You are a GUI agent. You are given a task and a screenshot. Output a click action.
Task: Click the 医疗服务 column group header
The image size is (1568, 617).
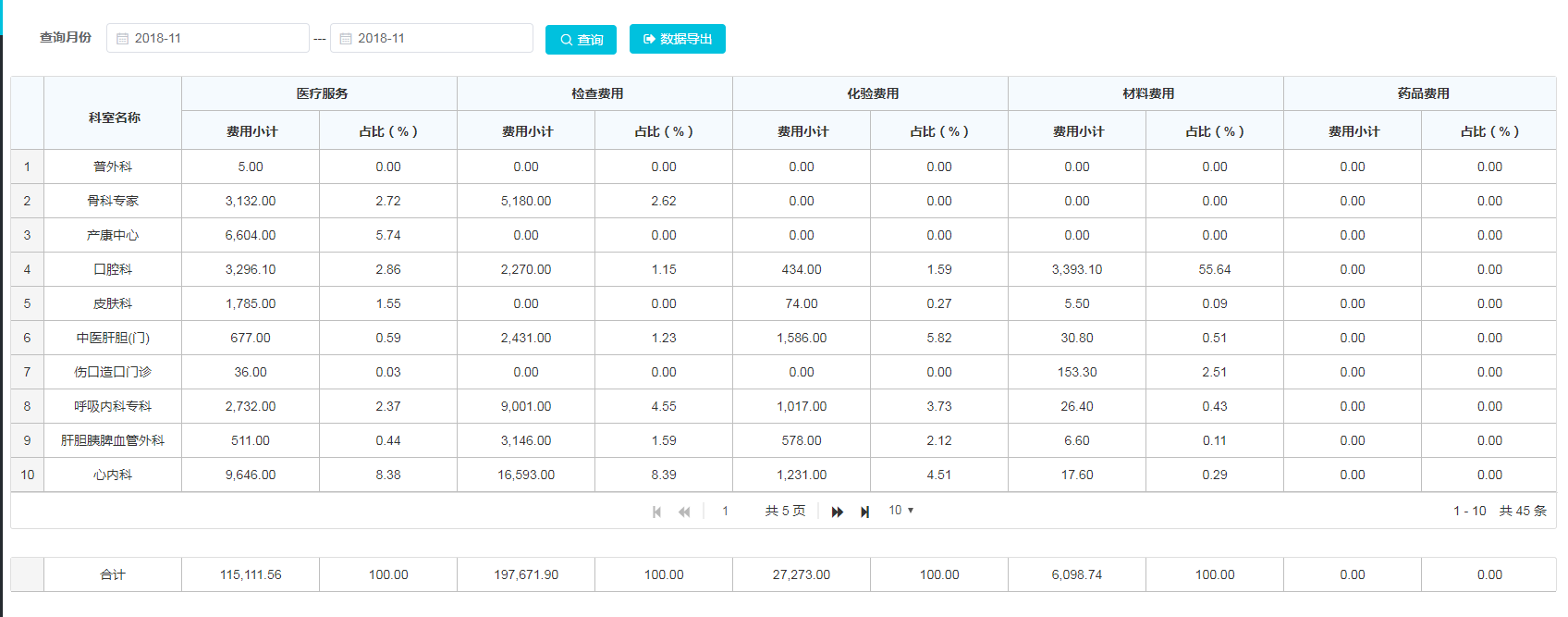322,93
